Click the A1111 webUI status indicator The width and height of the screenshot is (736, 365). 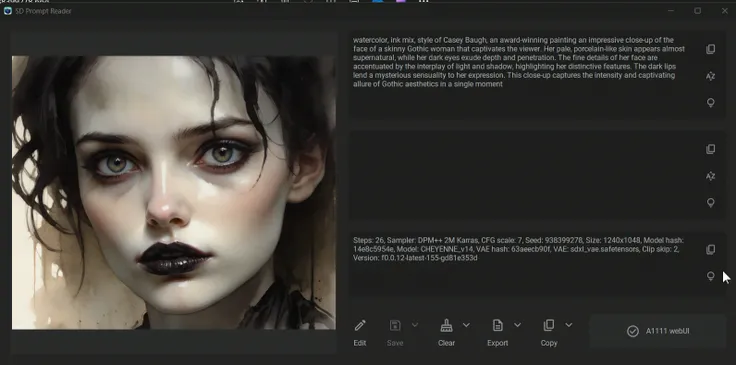click(x=658, y=331)
